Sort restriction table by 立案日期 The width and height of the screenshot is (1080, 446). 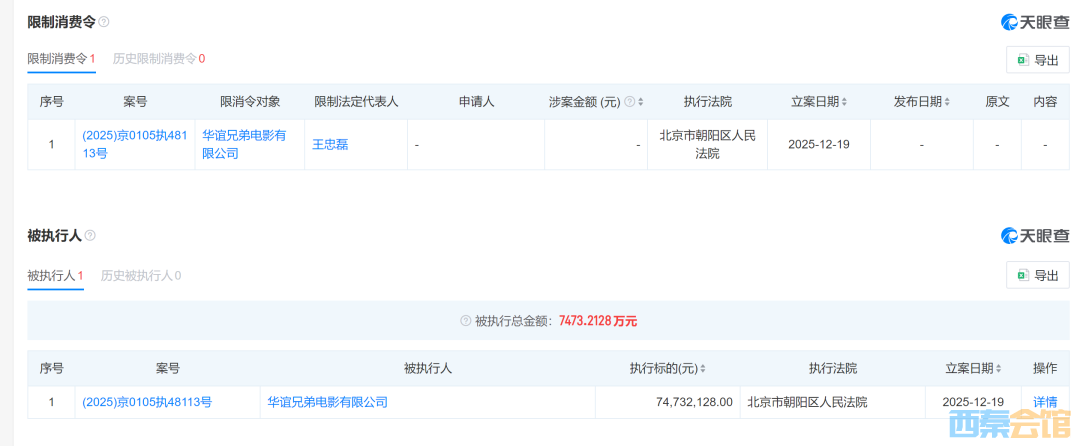coord(844,102)
